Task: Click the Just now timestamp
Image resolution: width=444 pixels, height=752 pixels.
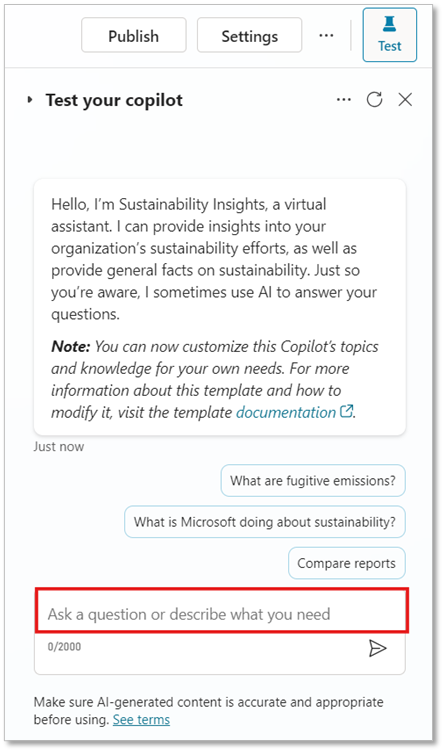Action: [58, 446]
